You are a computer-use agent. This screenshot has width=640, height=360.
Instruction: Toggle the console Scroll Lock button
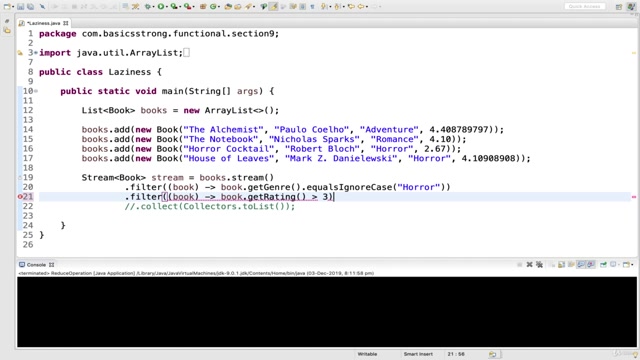pos(562,265)
